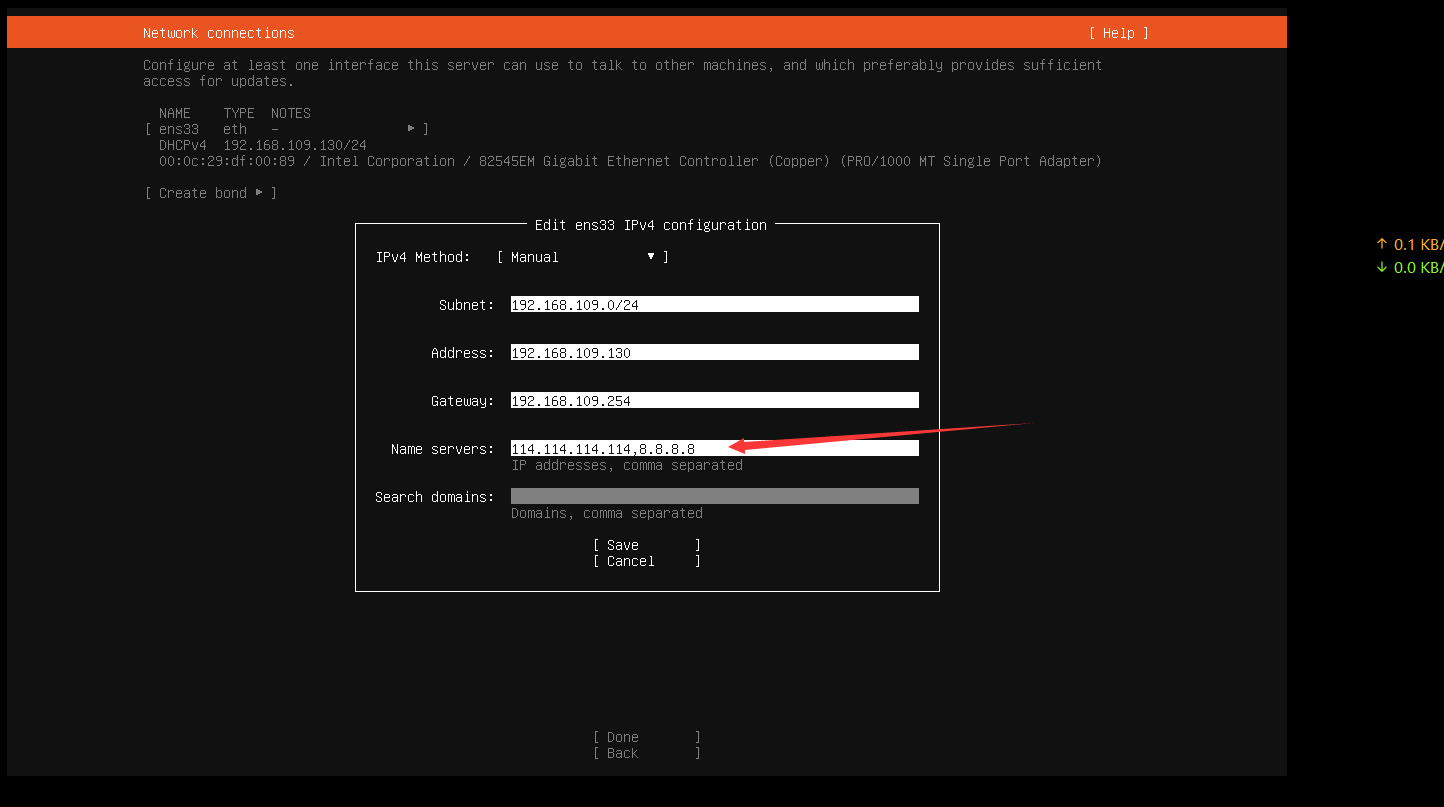Save the IPv4 configuration
This screenshot has width=1444, height=807.
tap(647, 545)
